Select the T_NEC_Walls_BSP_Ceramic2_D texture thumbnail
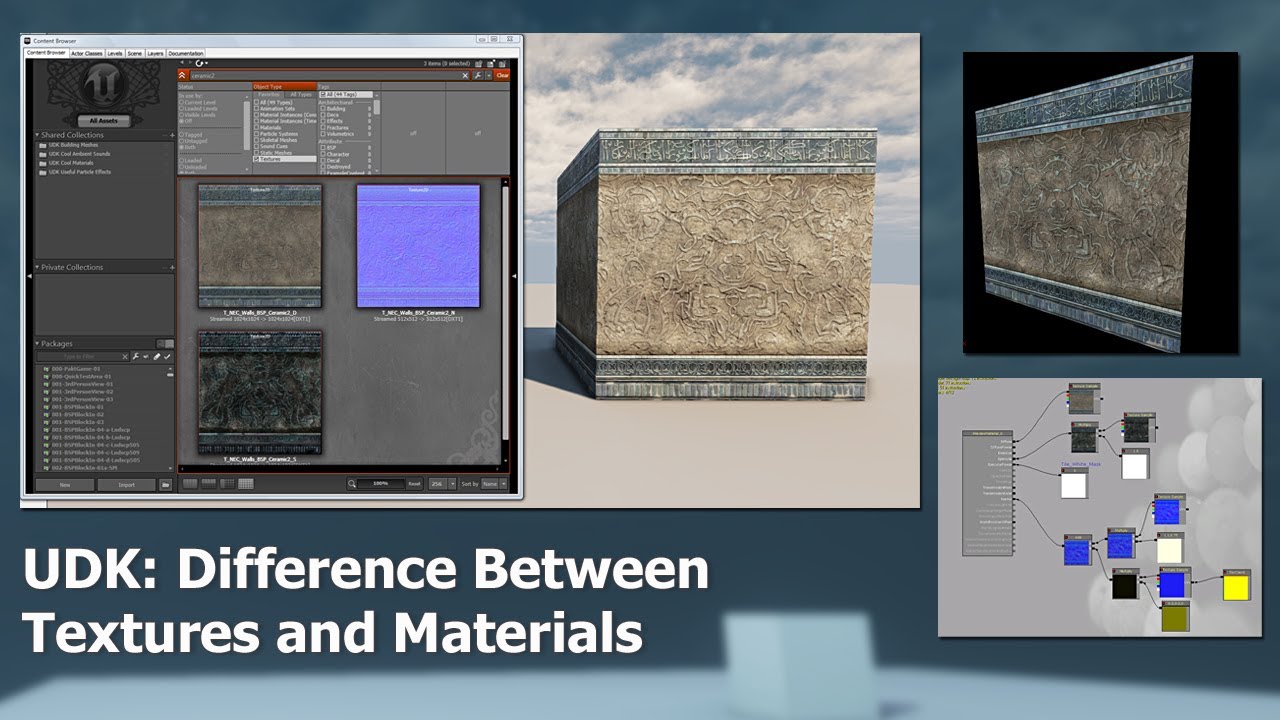1280x720 pixels. point(259,245)
